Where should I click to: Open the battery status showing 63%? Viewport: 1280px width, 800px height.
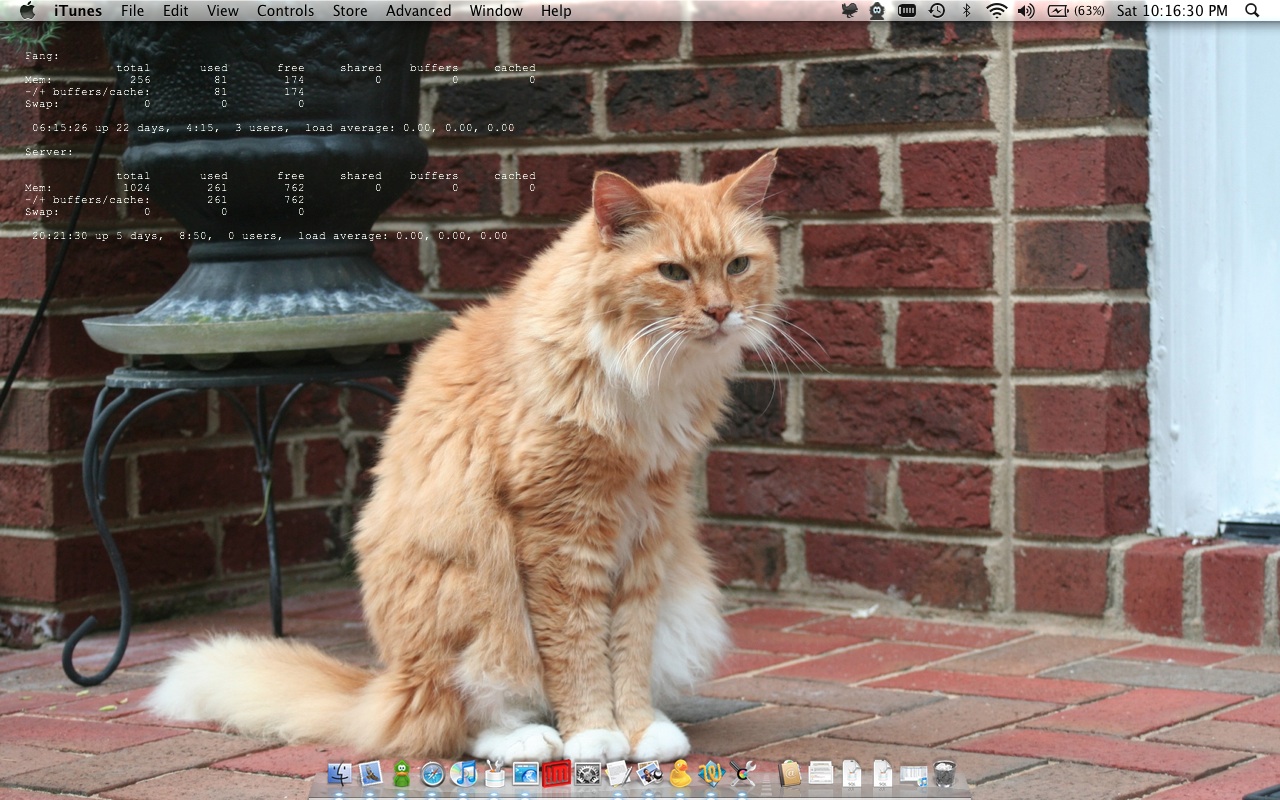tap(1076, 10)
